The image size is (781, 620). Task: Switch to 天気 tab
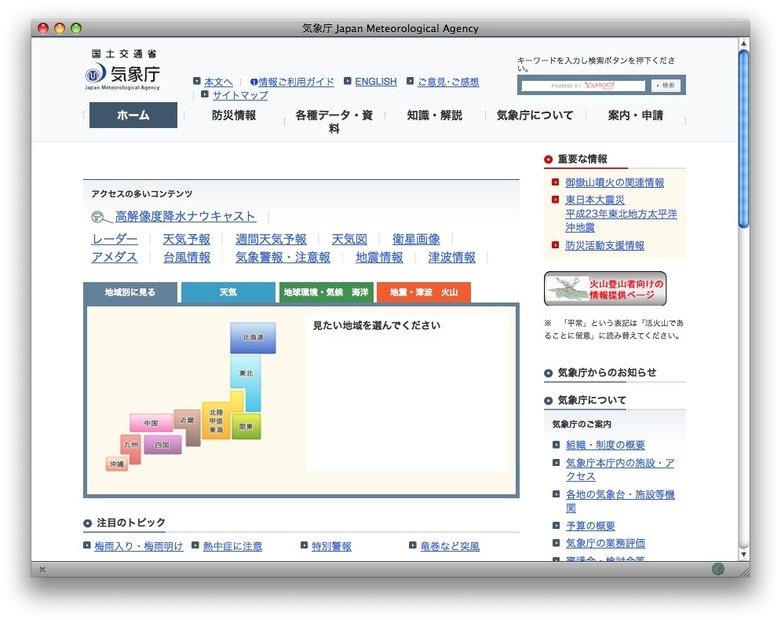pos(228,292)
